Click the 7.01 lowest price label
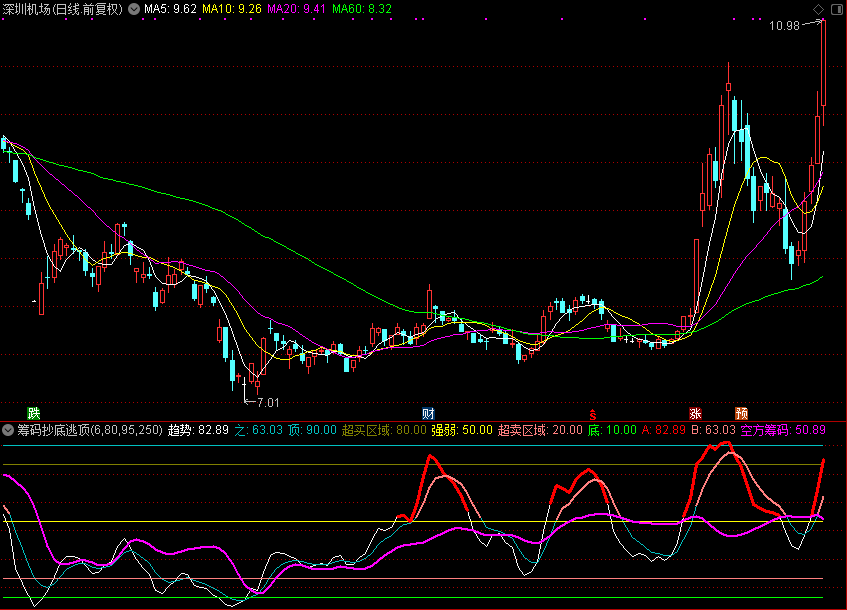 pyautogui.click(x=268, y=403)
